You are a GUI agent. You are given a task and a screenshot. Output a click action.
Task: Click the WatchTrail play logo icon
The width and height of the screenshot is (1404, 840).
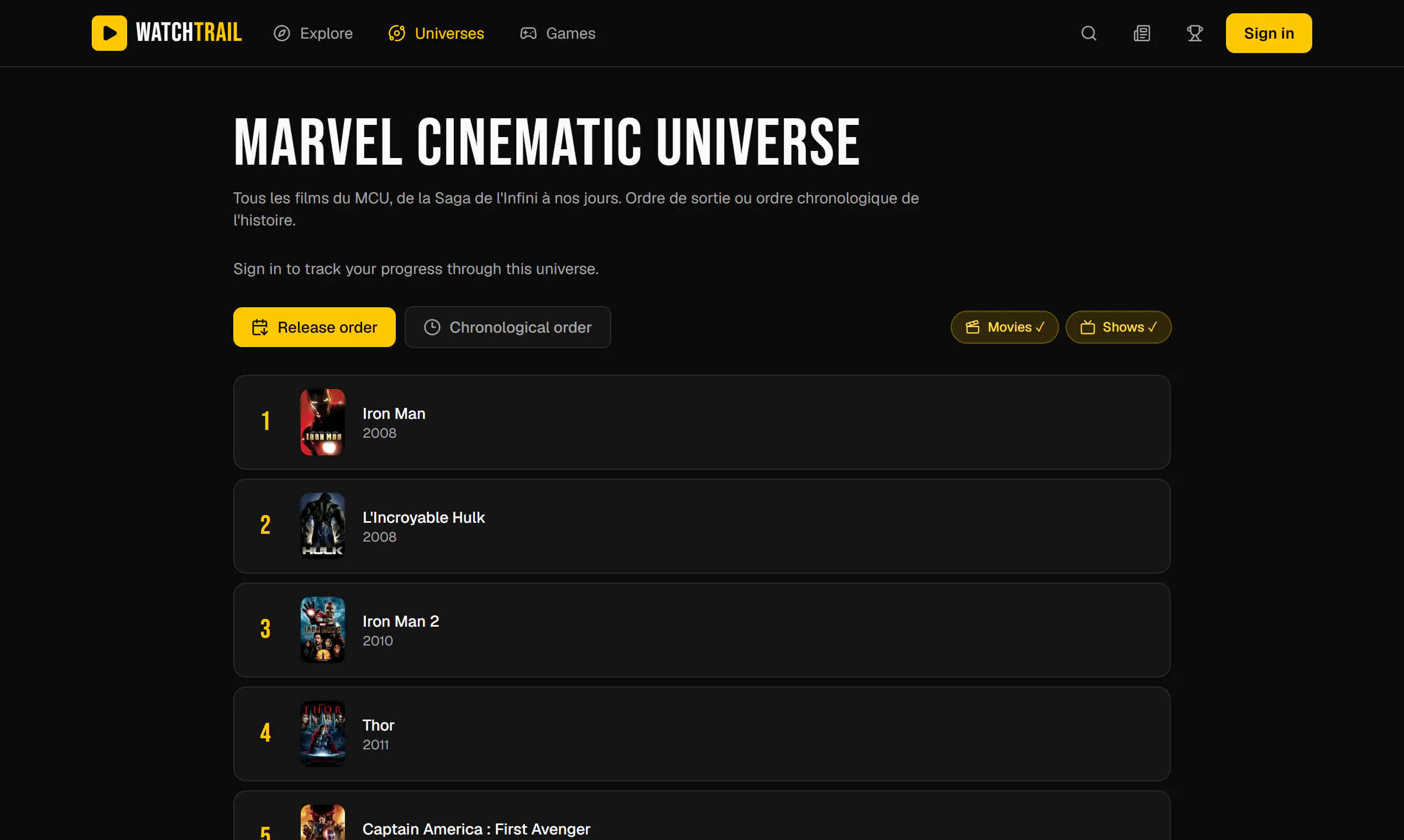[x=109, y=33]
